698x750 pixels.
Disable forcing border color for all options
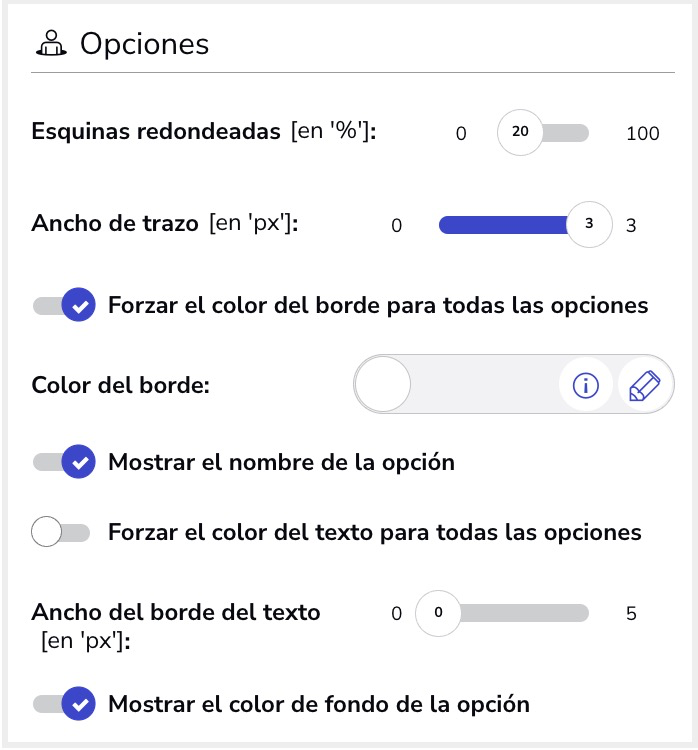pyautogui.click(x=64, y=304)
